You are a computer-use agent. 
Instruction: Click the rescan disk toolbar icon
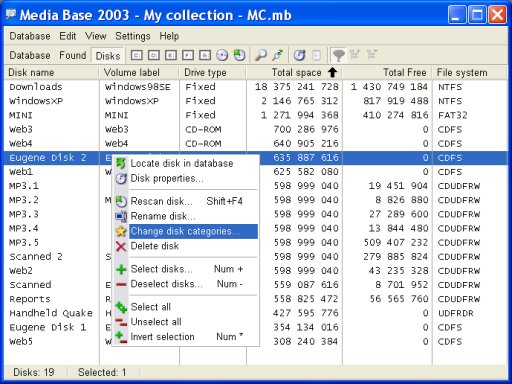[239, 55]
